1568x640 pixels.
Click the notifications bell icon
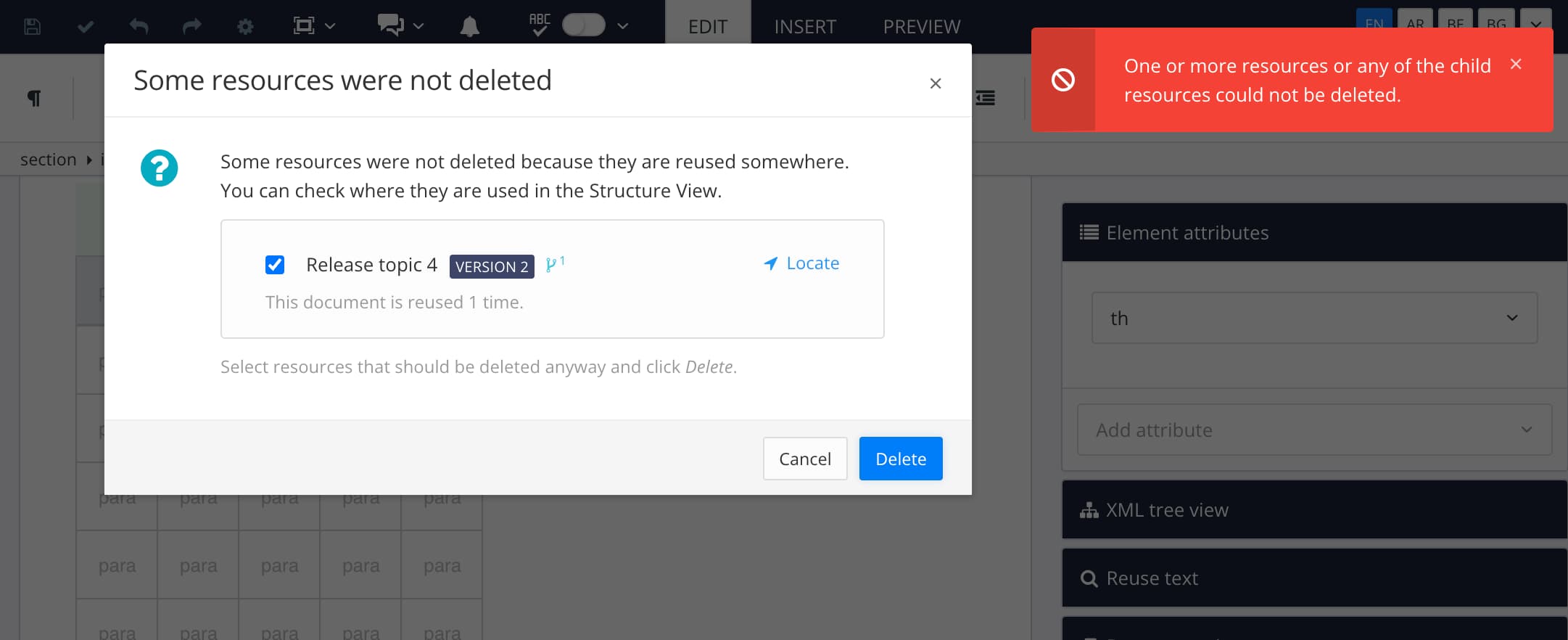469,27
